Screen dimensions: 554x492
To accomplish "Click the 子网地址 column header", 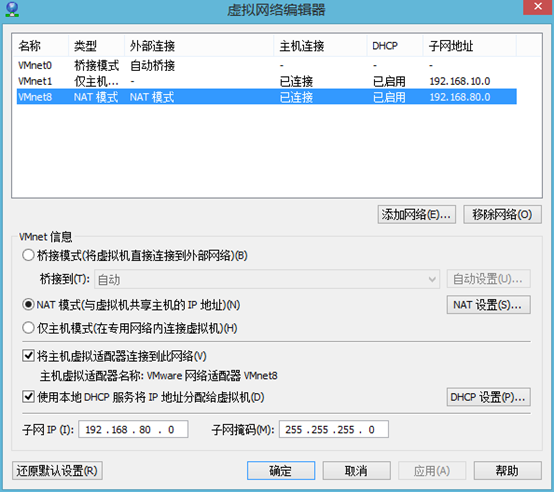I will point(470,46).
